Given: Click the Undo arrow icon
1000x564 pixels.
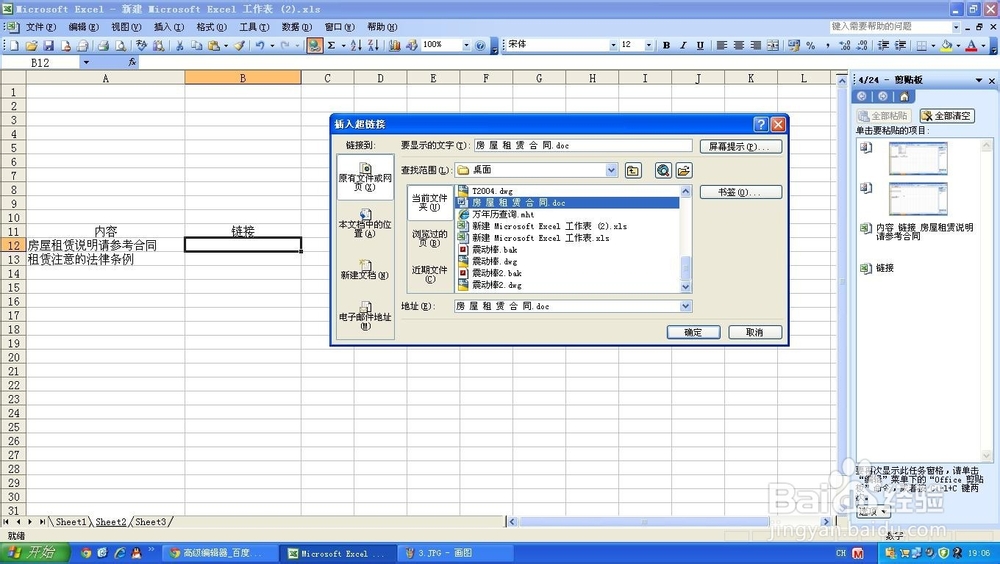Looking at the screenshot, I should (x=260, y=45).
